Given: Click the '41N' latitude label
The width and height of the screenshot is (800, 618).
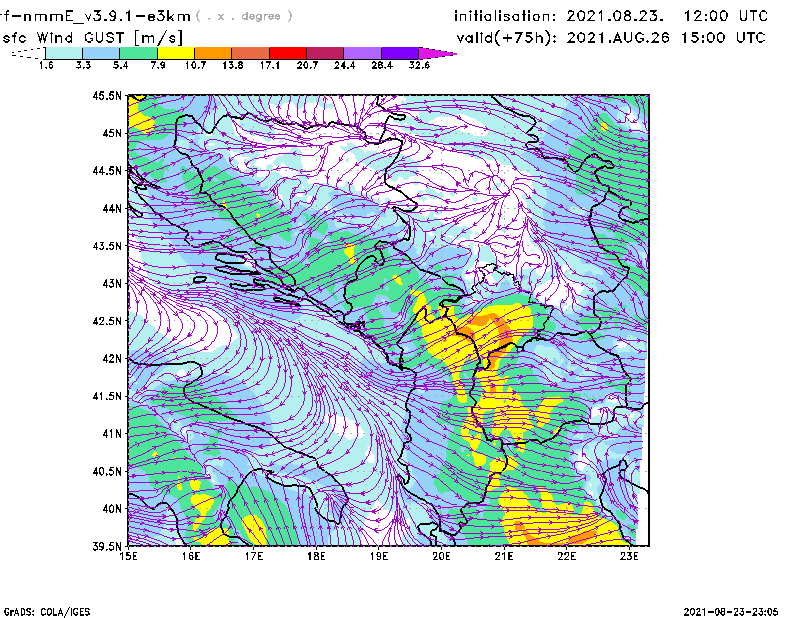Looking at the screenshot, I should coord(113,433).
